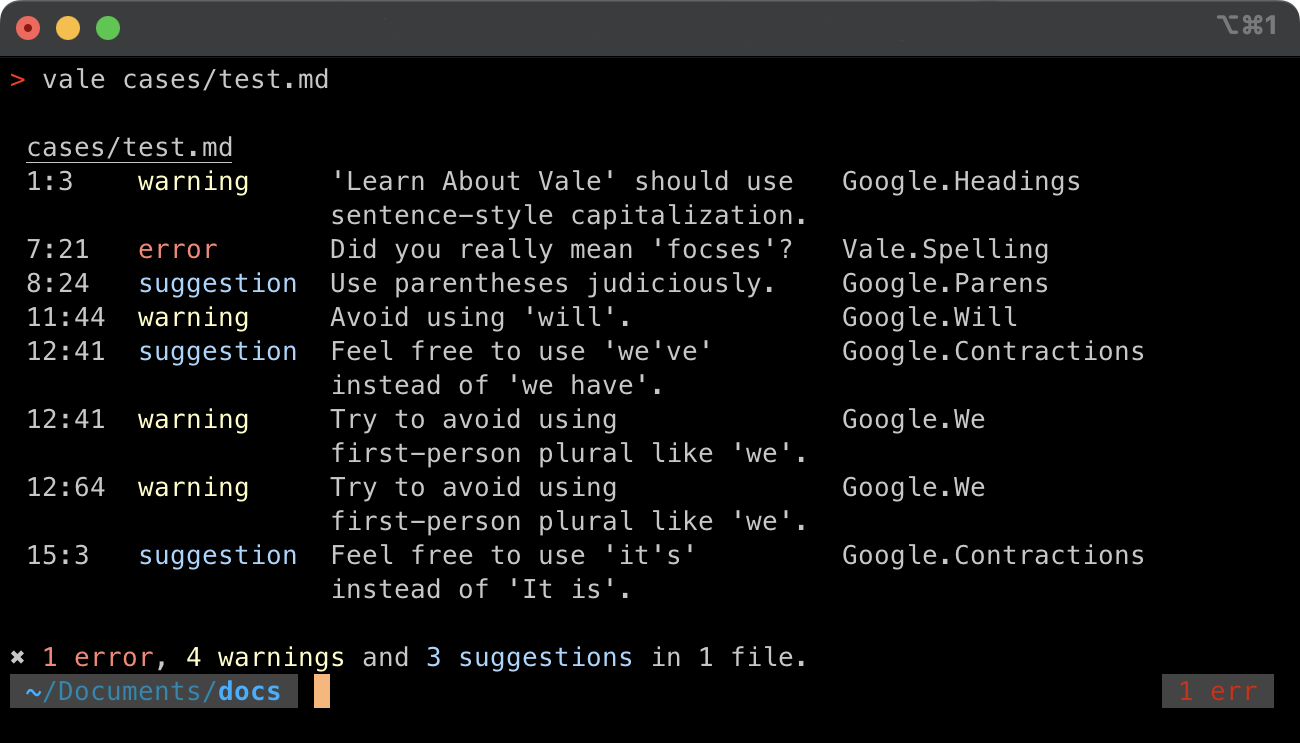This screenshot has height=743, width=1300.
Task: Click the red 'error' severity label
Action: tap(177, 250)
